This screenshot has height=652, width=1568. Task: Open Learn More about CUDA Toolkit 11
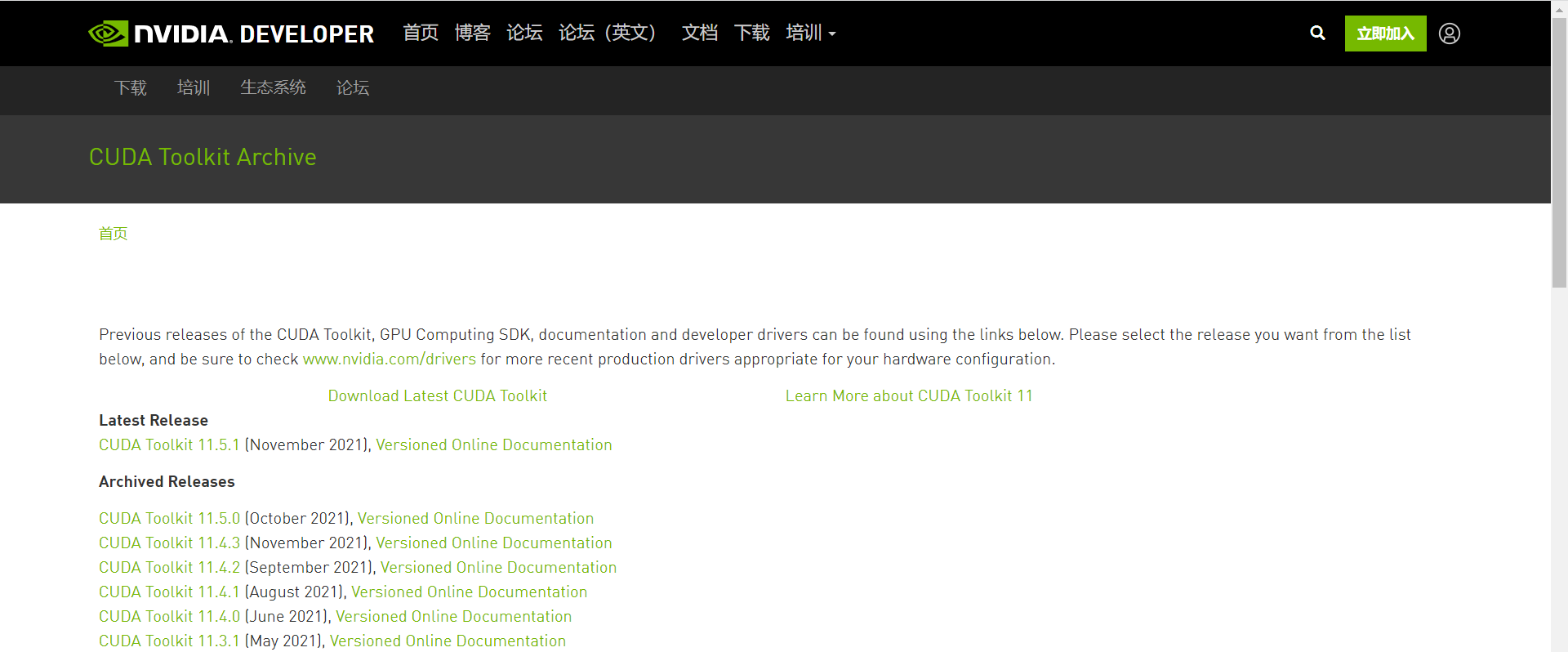pyautogui.click(x=909, y=395)
